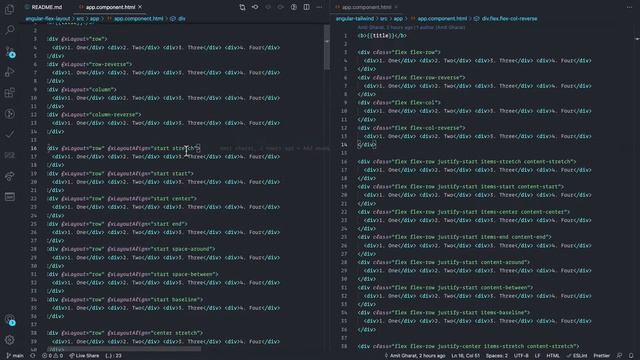Viewport: 640px width, 360px height.
Task: Click Amit Gharat blame info in status bar
Action: (x=415, y=356)
